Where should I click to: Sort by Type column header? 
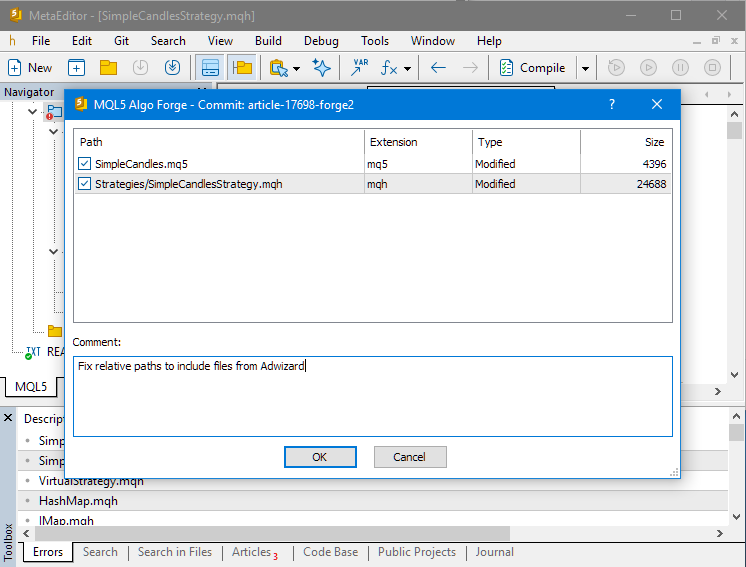tap(526, 142)
